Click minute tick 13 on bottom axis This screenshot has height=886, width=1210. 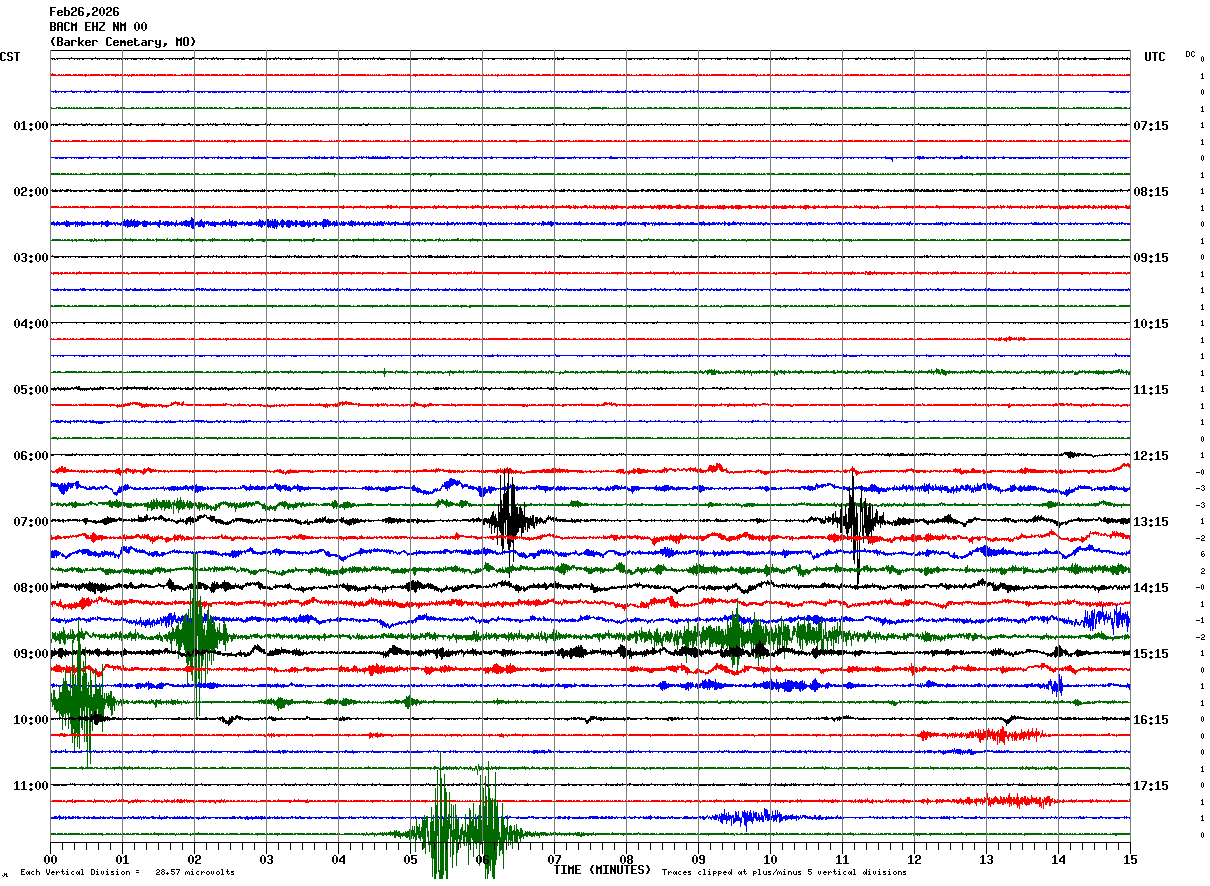coord(986,859)
